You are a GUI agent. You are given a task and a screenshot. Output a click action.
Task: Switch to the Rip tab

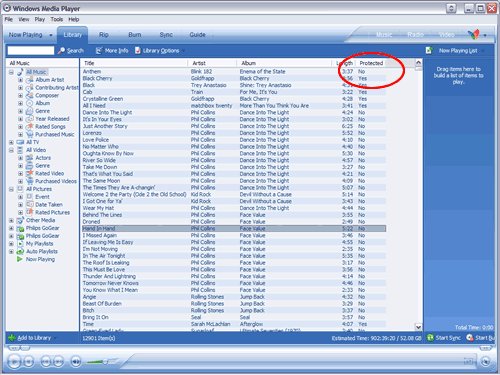[x=104, y=35]
